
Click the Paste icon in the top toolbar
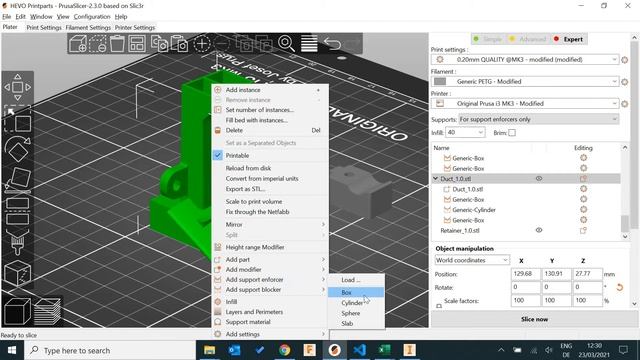click(x=179, y=43)
